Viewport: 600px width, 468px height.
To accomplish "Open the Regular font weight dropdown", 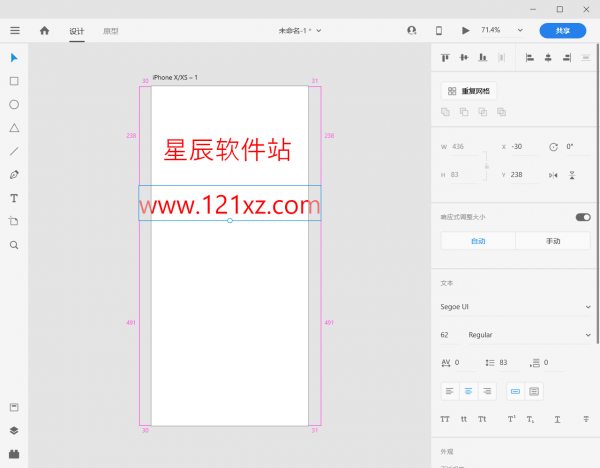I will pyautogui.click(x=530, y=335).
